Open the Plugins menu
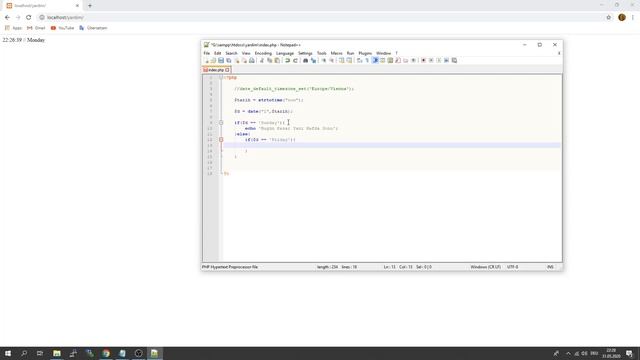 [365, 53]
